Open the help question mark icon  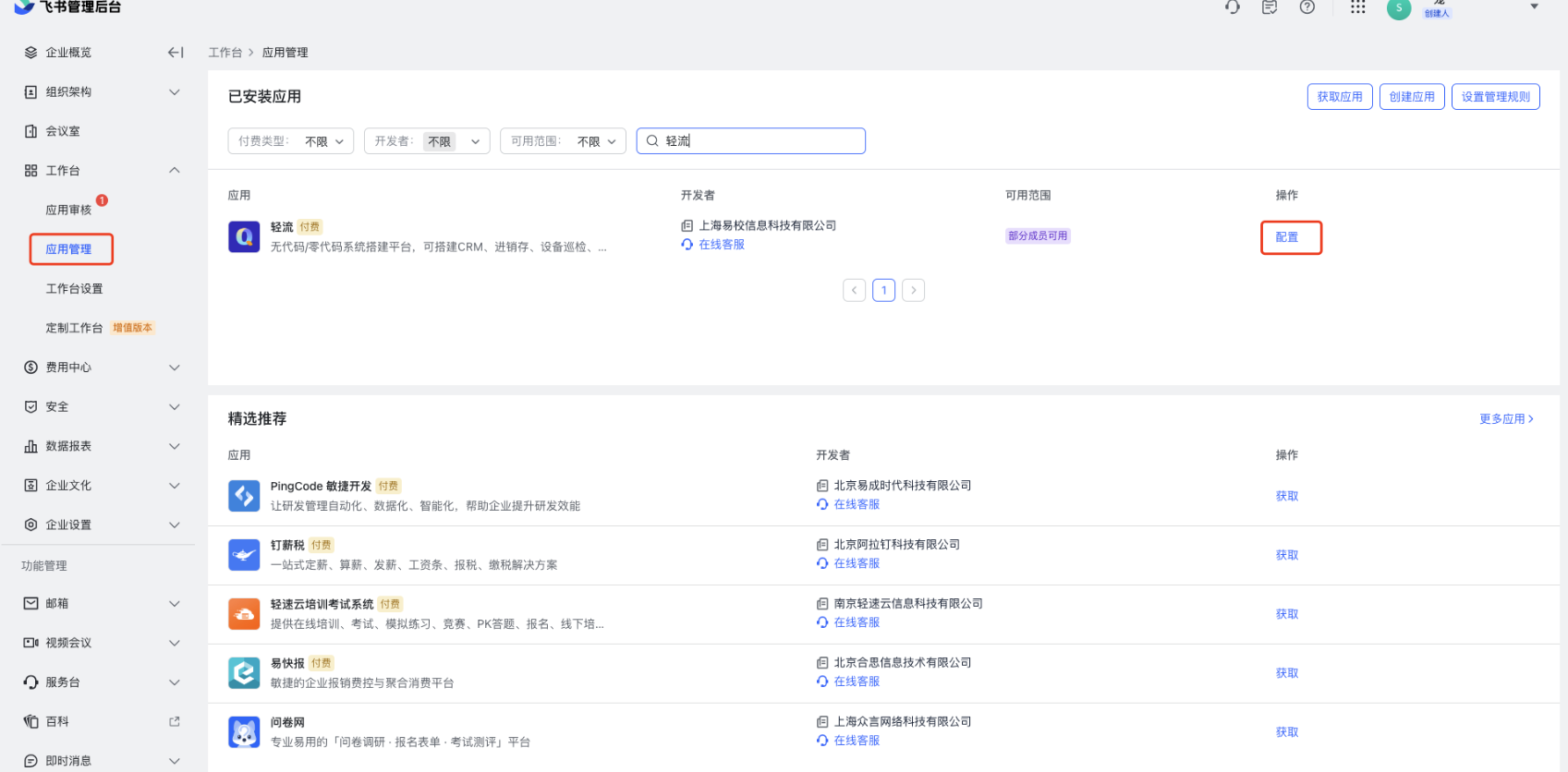pyautogui.click(x=1307, y=7)
